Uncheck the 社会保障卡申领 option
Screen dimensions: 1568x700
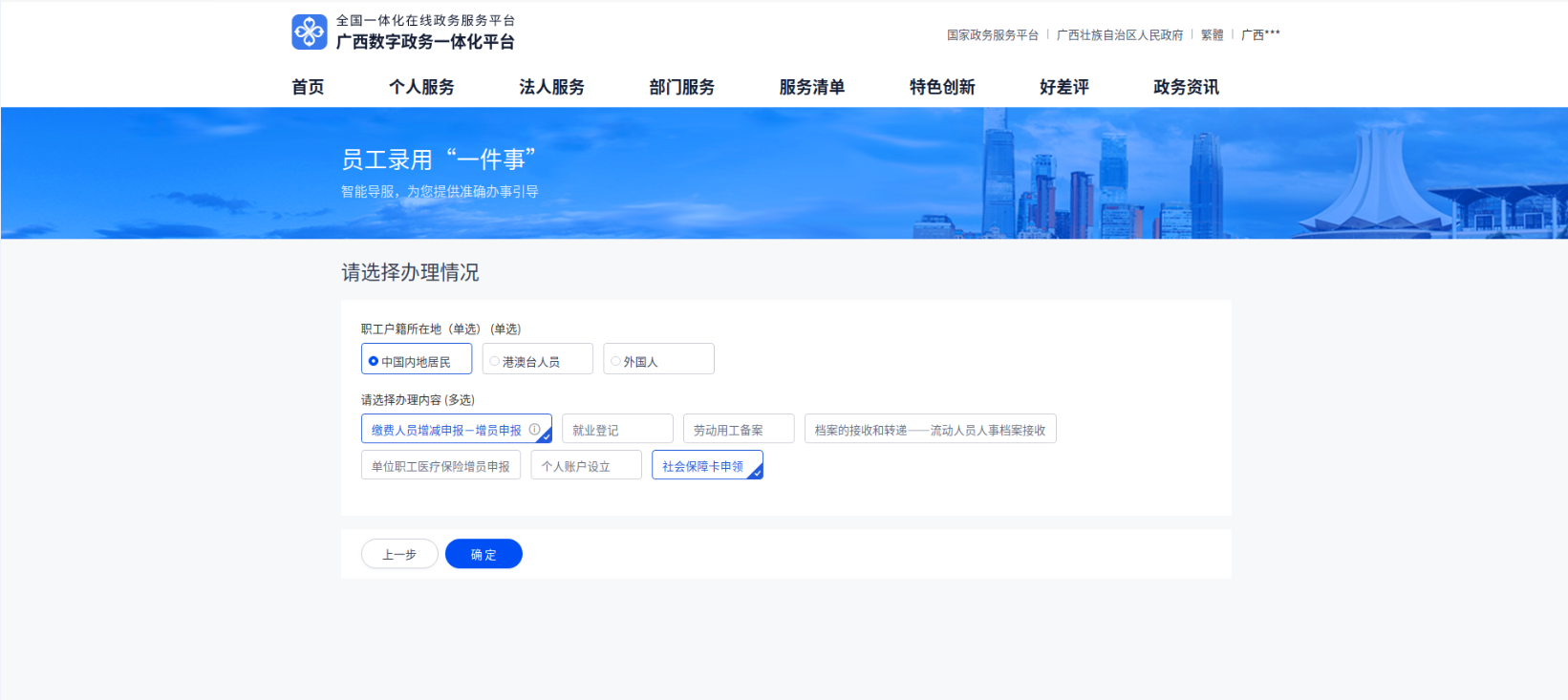tap(705, 466)
